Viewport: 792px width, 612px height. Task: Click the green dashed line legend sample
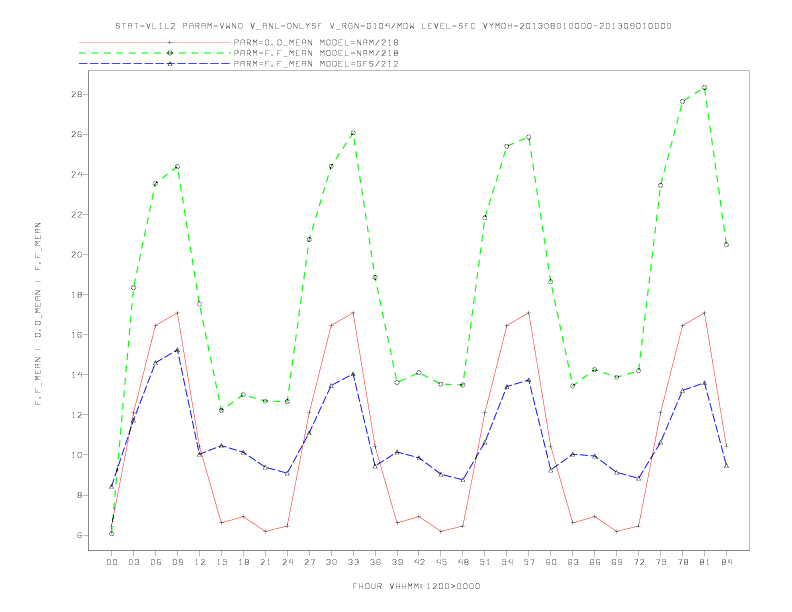pyautogui.click(x=155, y=53)
